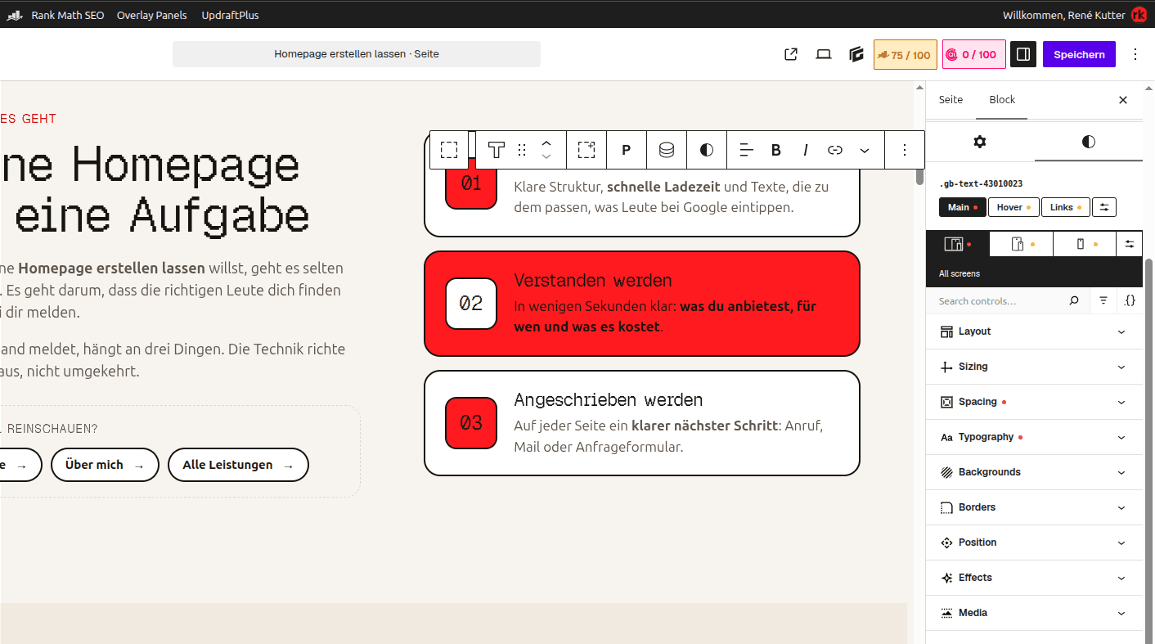Open breakpoint options sliders icon
This screenshot has width=1155, height=644.
(1129, 244)
